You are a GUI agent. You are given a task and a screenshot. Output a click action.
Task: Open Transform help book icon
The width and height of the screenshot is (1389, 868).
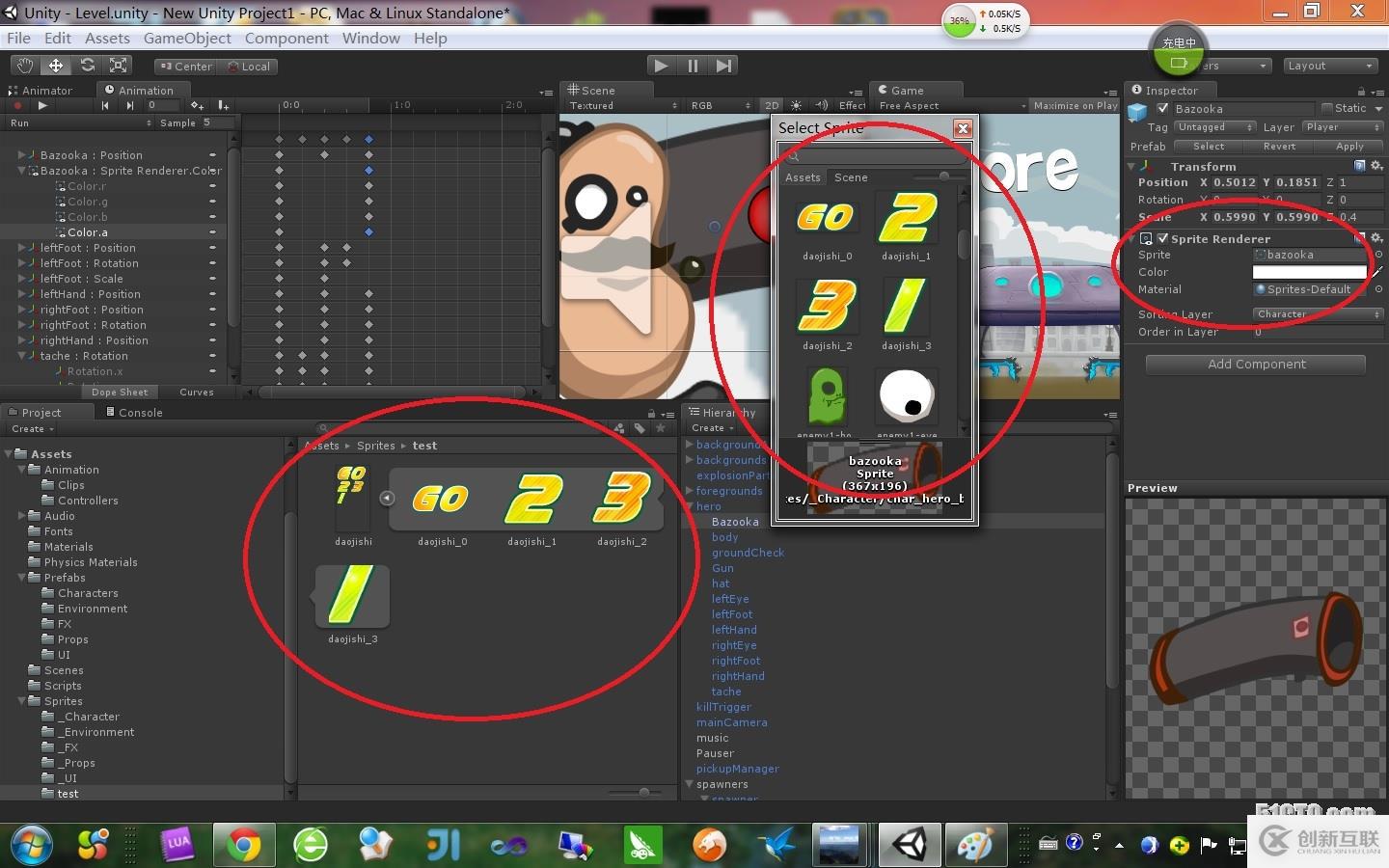[x=1360, y=166]
